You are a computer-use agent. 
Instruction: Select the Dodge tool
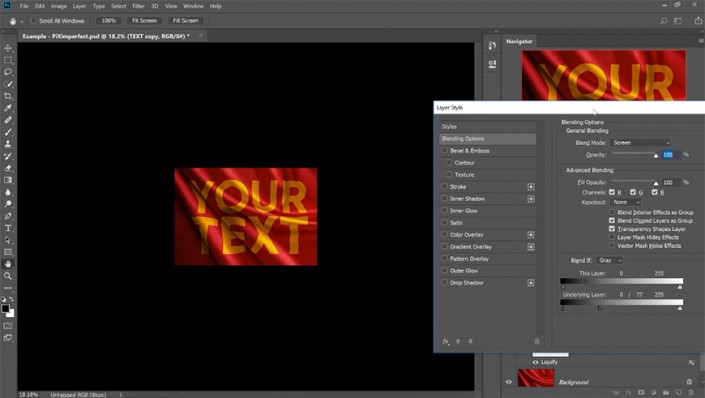pyautogui.click(x=8, y=204)
